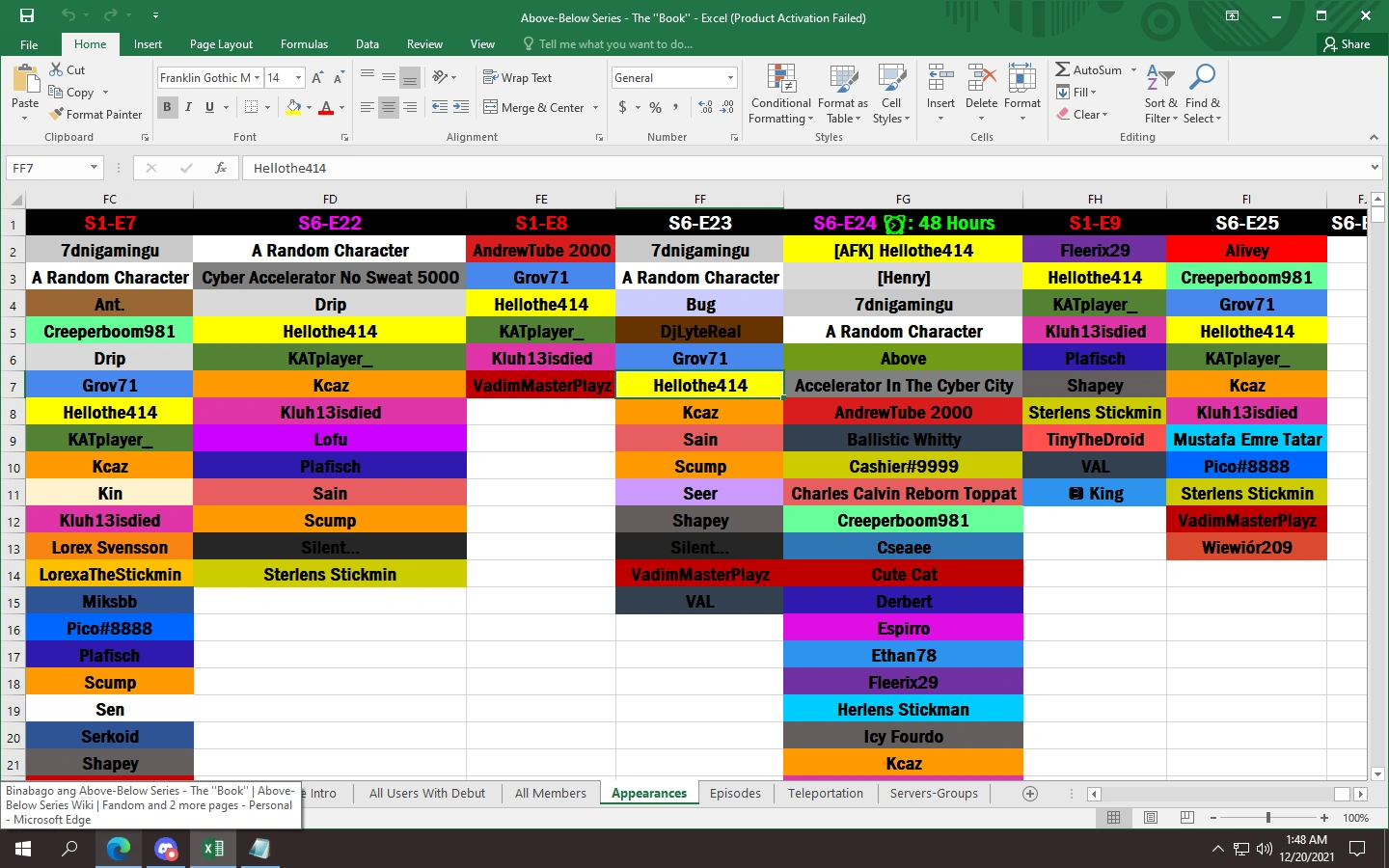The height and width of the screenshot is (868, 1389).
Task: Open the font size dropdown
Action: click(x=299, y=77)
